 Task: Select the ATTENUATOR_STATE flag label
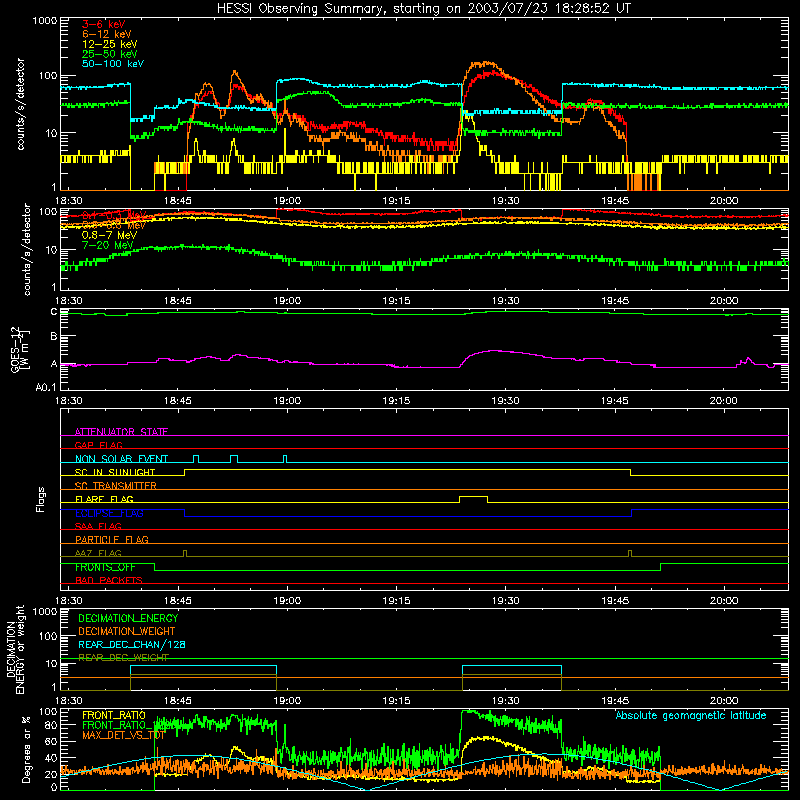[x=121, y=432]
